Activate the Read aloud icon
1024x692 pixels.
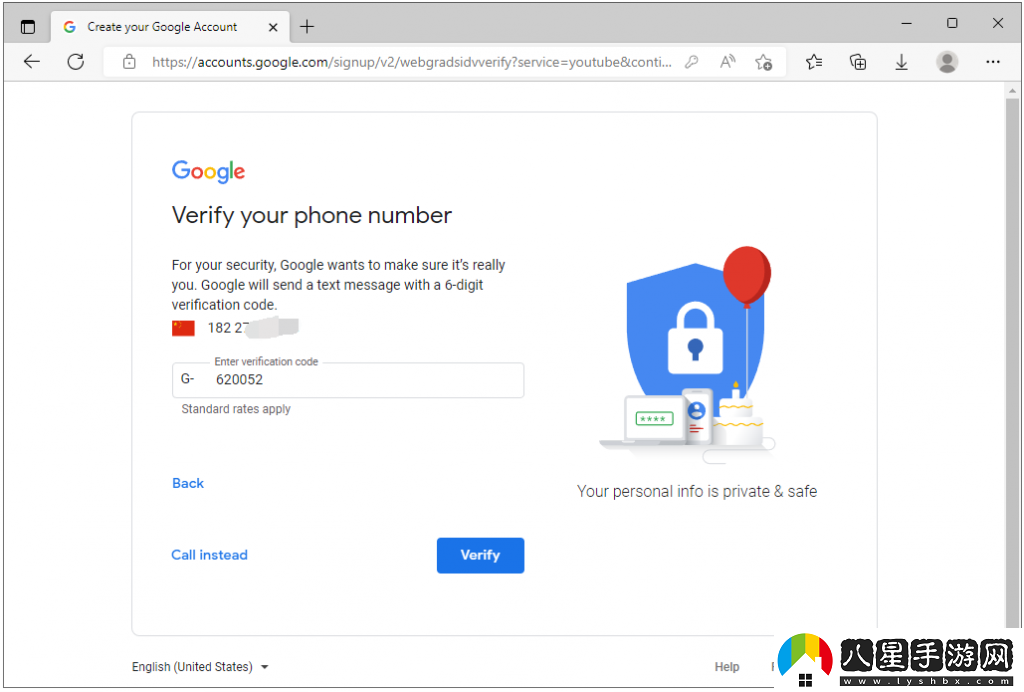[x=727, y=62]
